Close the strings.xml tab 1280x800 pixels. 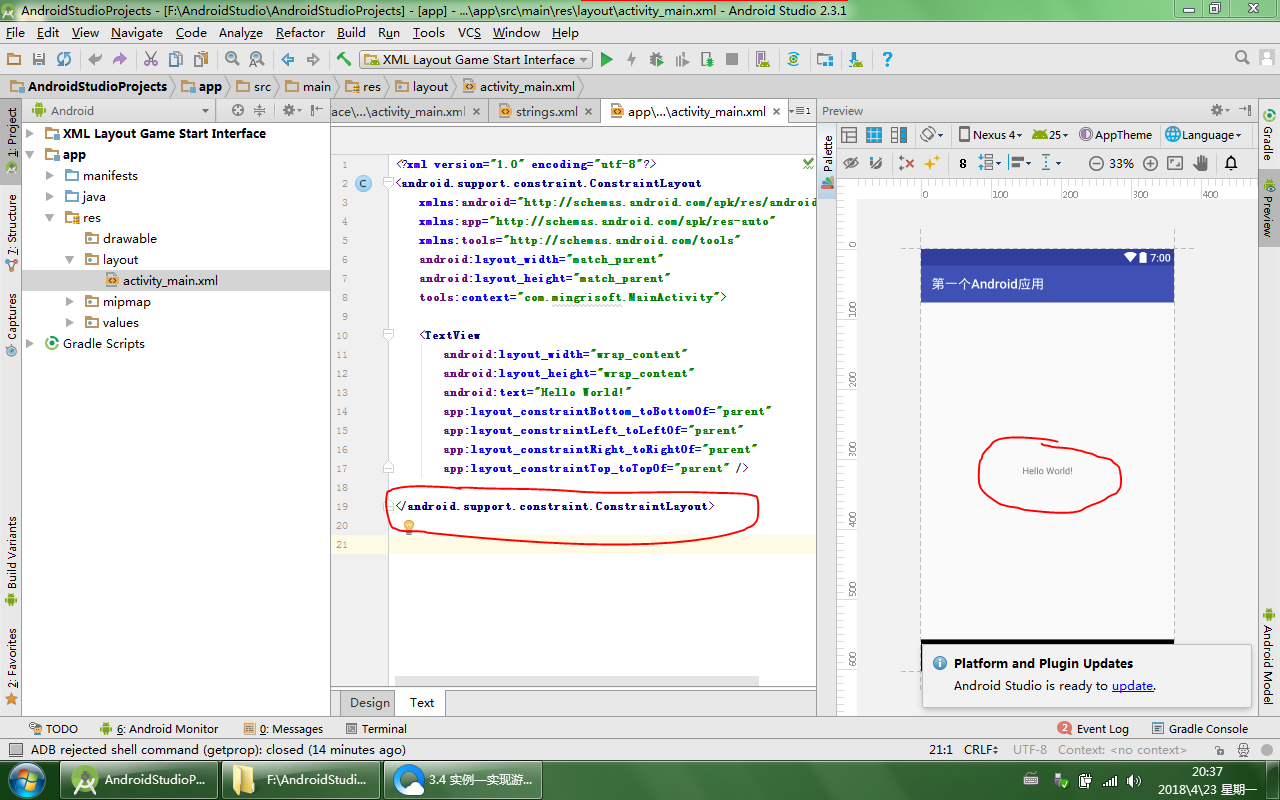[x=589, y=112]
